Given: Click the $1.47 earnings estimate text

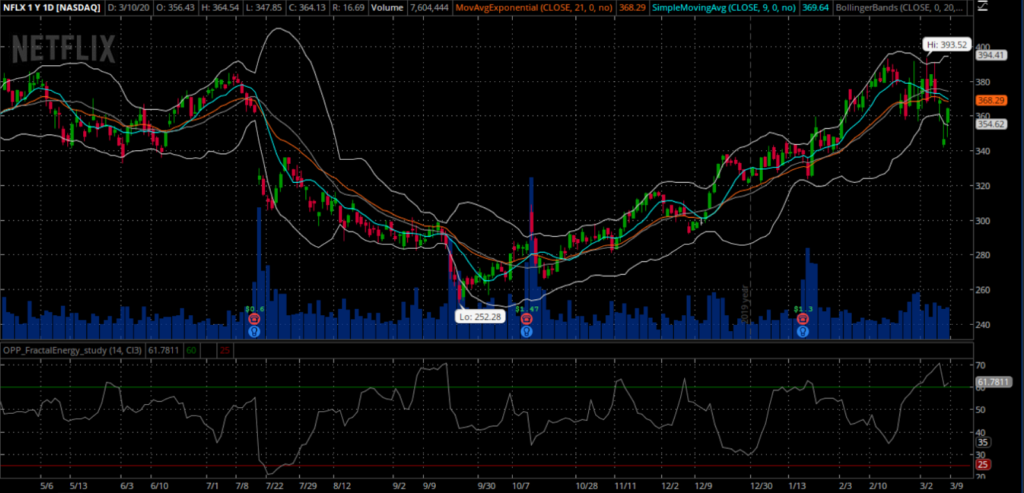Looking at the screenshot, I should pos(526,309).
